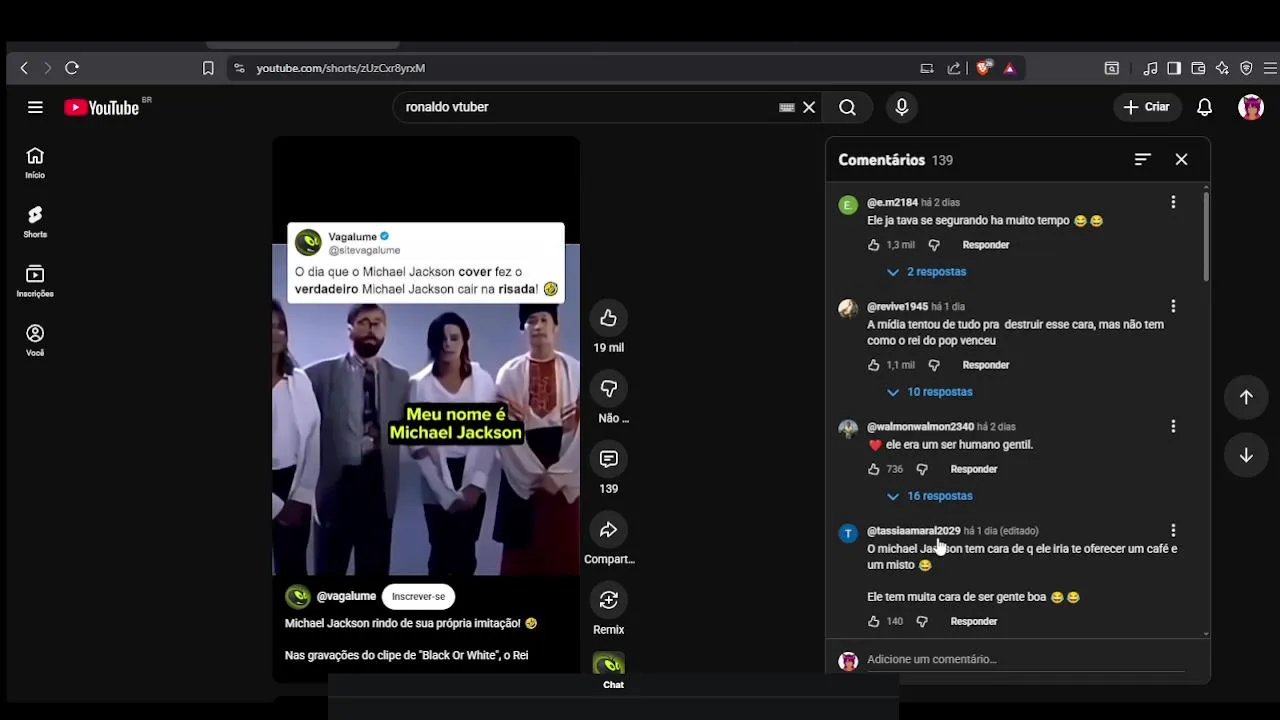
Task: Open @revive1945 user profile link
Action: [897, 307]
